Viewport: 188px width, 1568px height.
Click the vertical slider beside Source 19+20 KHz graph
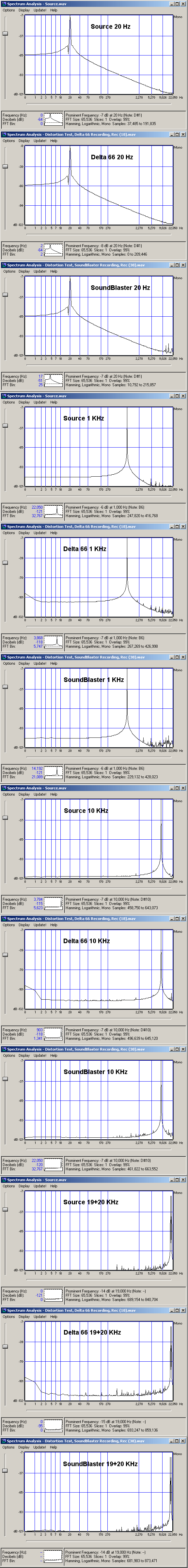coord(6,1210)
